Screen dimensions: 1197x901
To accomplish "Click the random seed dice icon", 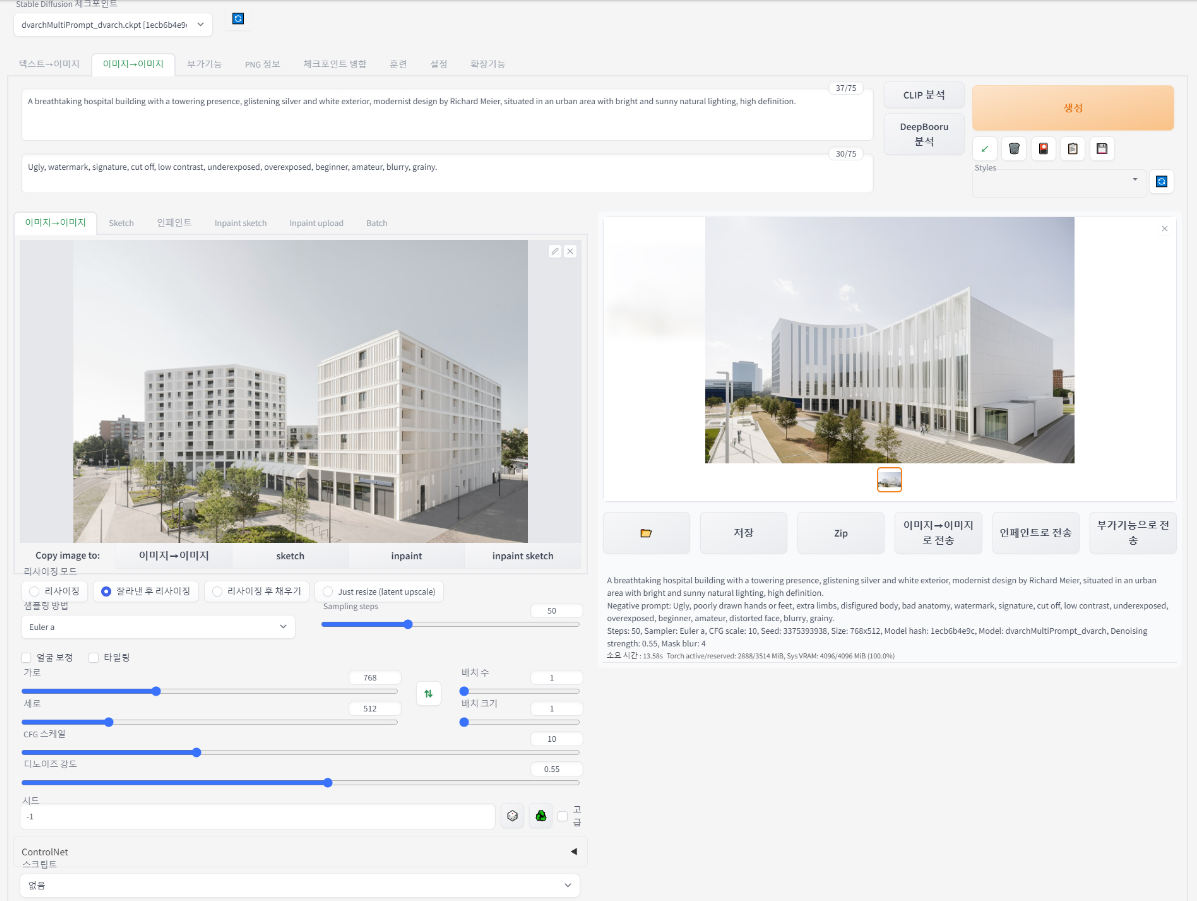I will click(x=513, y=816).
